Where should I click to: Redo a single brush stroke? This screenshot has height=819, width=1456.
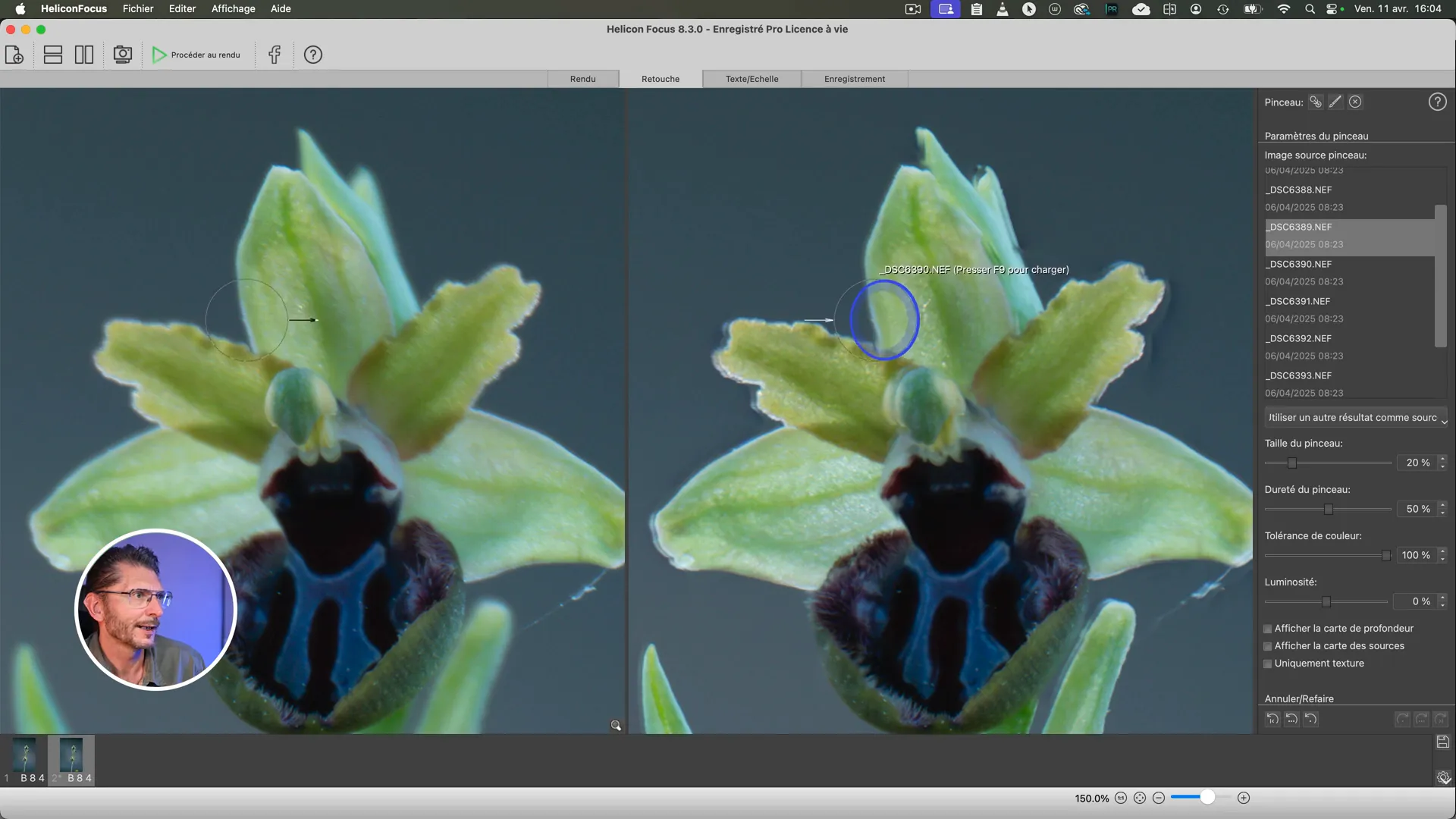[1403, 719]
